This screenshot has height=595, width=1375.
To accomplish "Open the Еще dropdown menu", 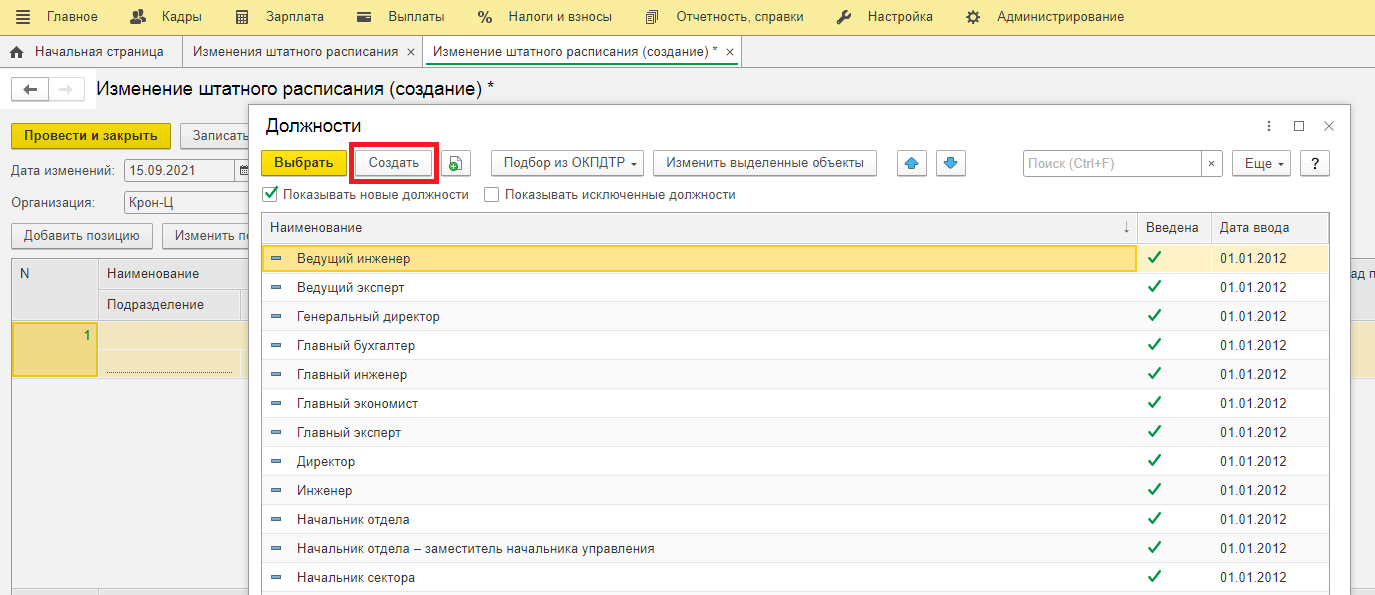I will [x=1261, y=163].
